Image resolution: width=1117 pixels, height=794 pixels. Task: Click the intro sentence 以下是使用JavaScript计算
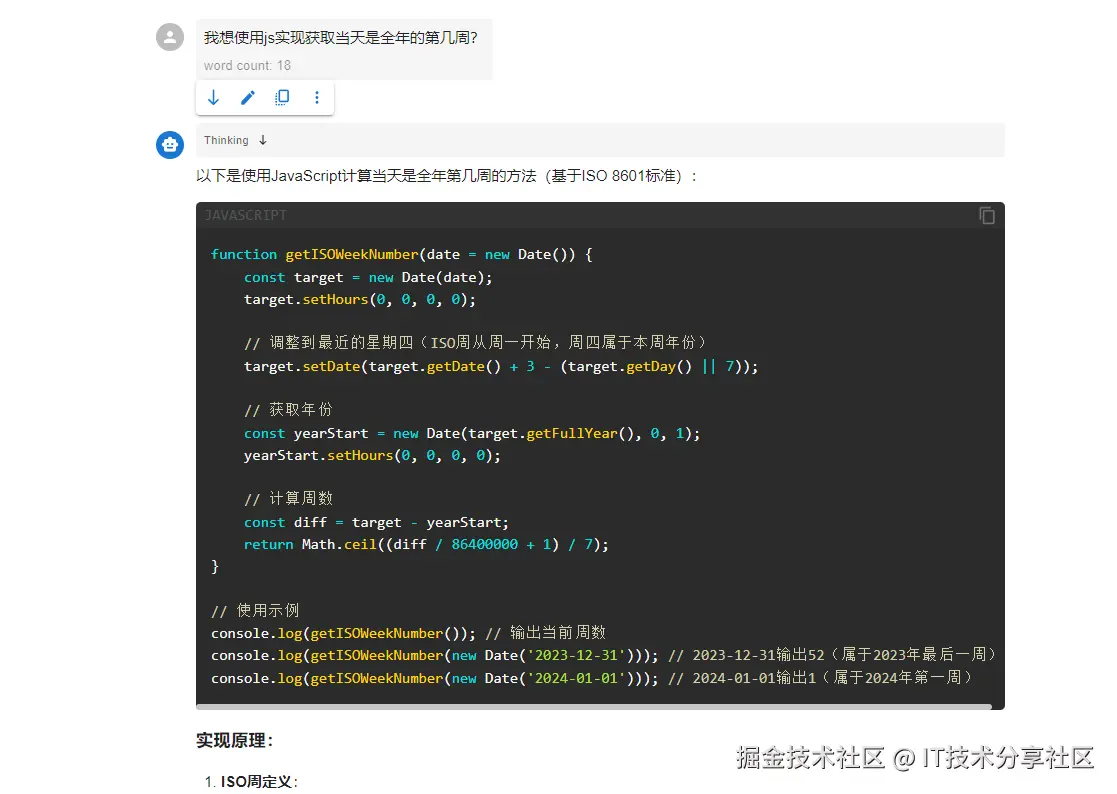click(x=447, y=176)
